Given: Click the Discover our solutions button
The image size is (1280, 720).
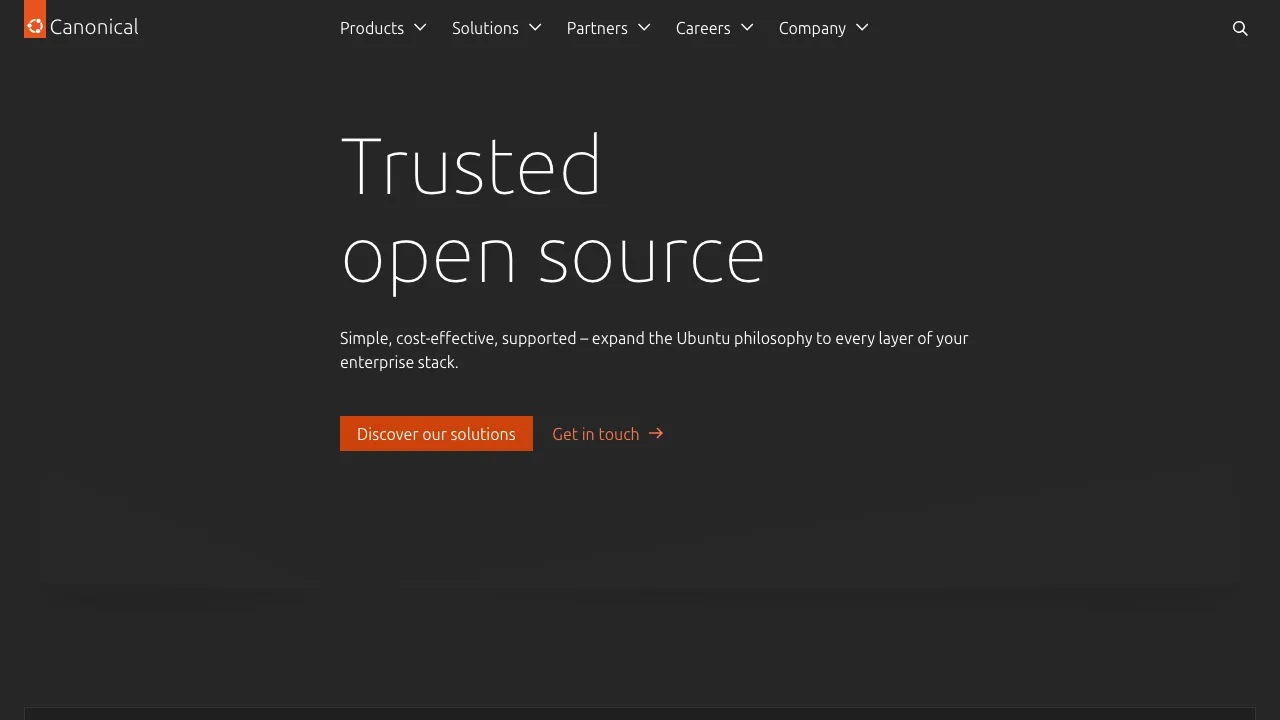Looking at the screenshot, I should pyautogui.click(x=436, y=433).
